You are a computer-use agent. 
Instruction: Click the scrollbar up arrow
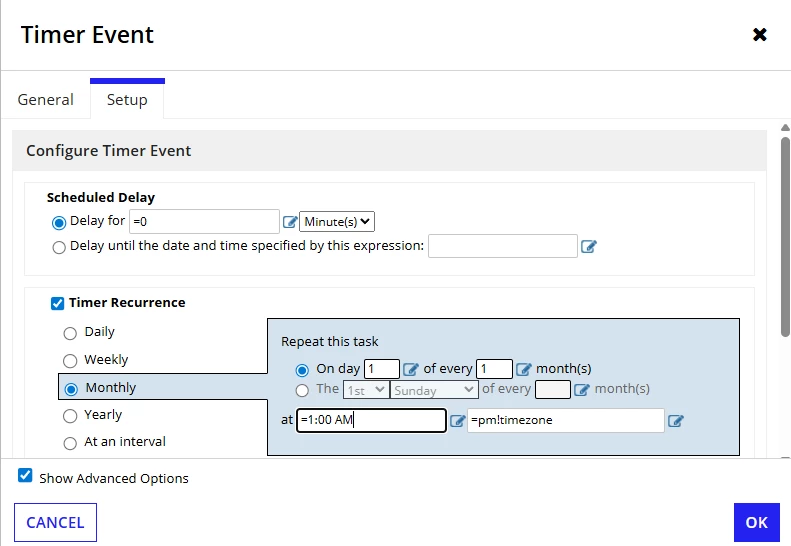(785, 128)
